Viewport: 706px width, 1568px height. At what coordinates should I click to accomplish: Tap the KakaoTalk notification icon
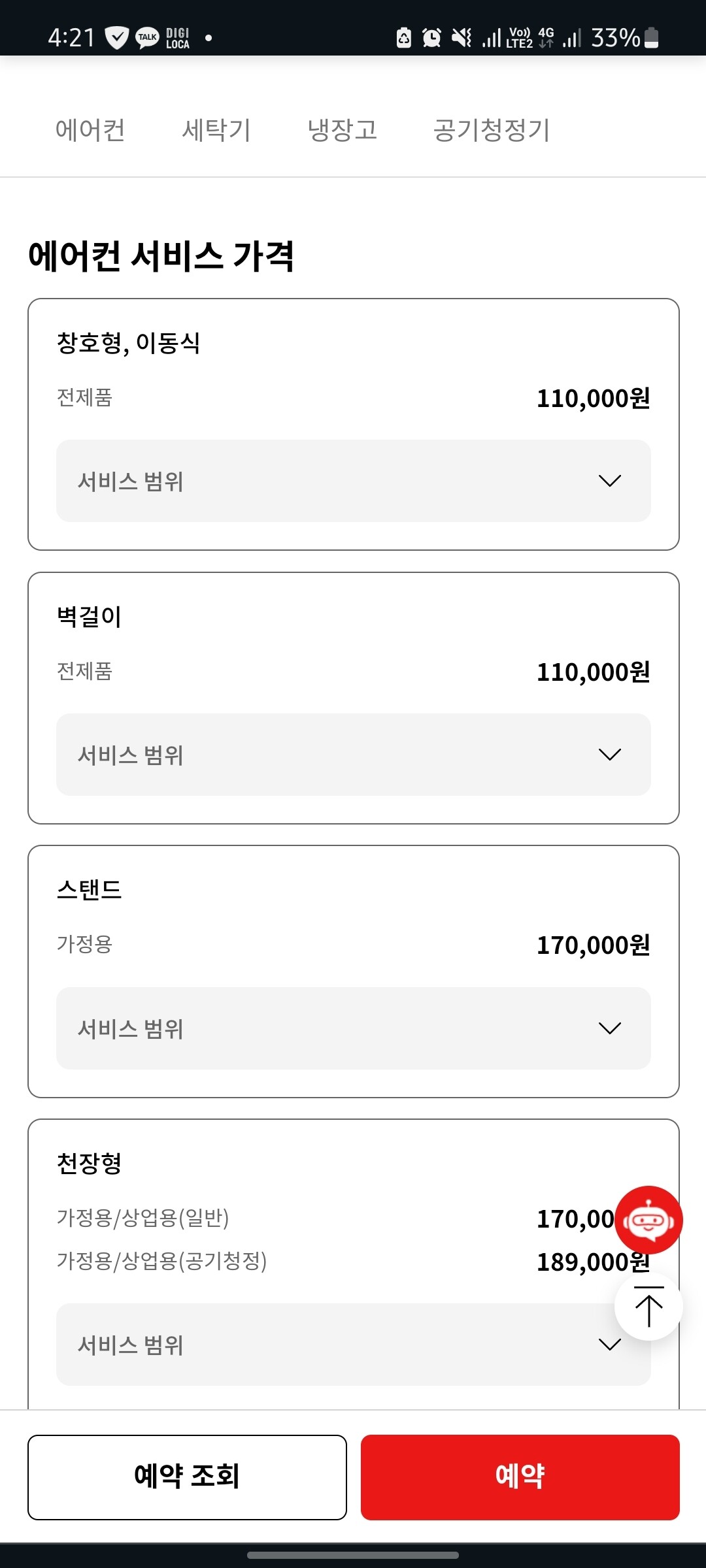(x=147, y=37)
